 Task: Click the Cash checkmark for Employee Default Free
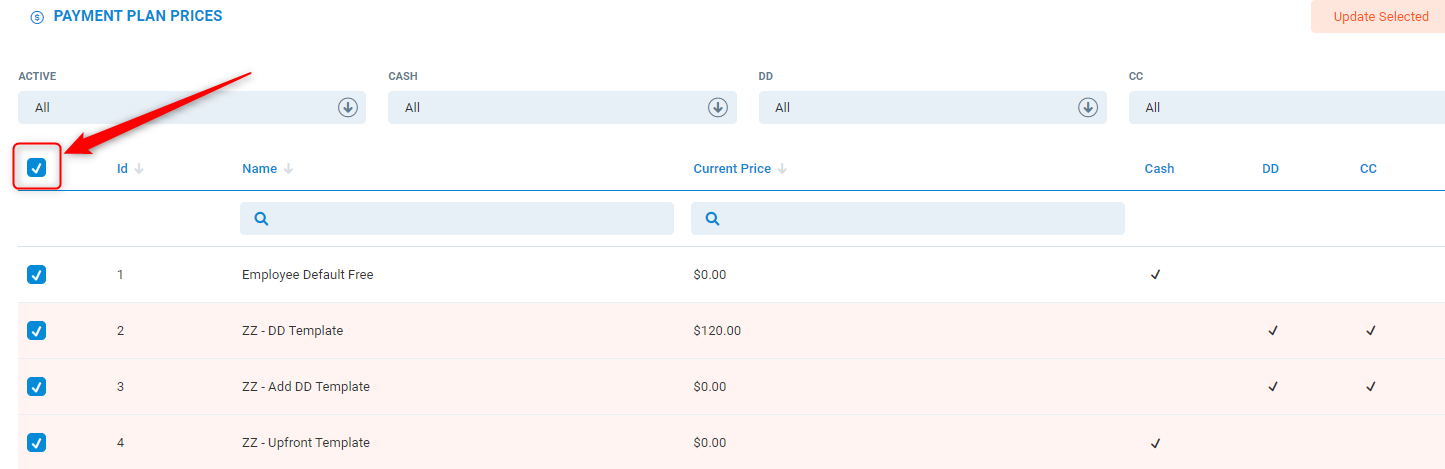pos(1155,275)
